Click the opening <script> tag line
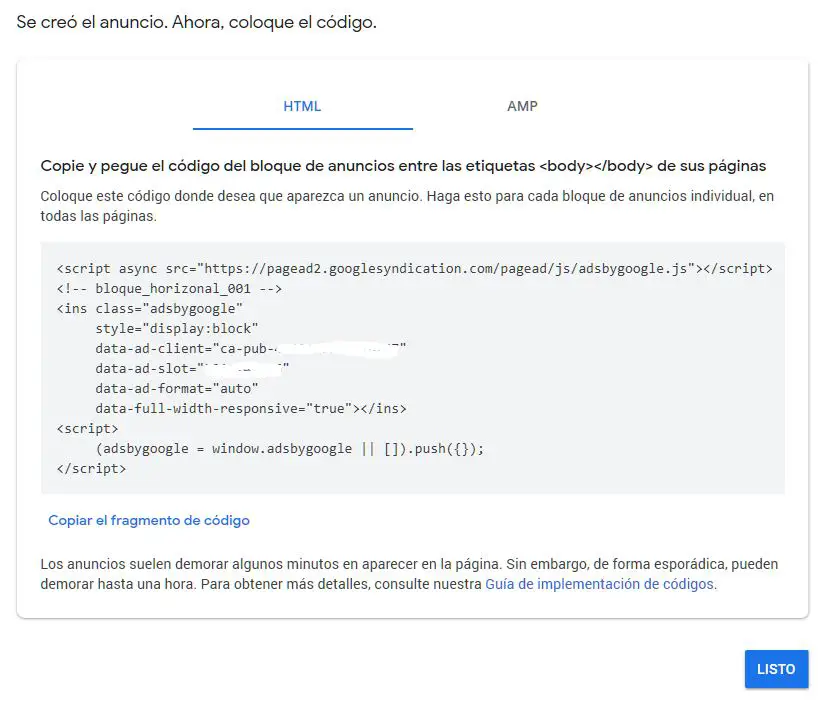The width and height of the screenshot is (827, 717). coord(88,429)
